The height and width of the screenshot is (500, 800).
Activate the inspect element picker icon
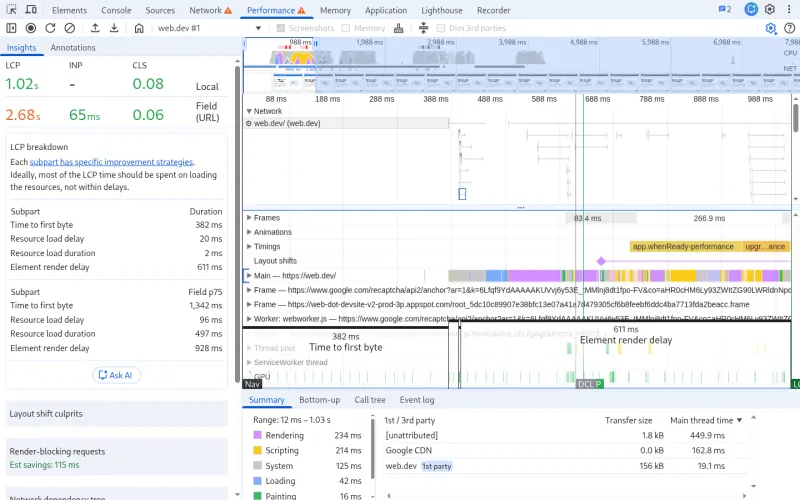pos(11,10)
